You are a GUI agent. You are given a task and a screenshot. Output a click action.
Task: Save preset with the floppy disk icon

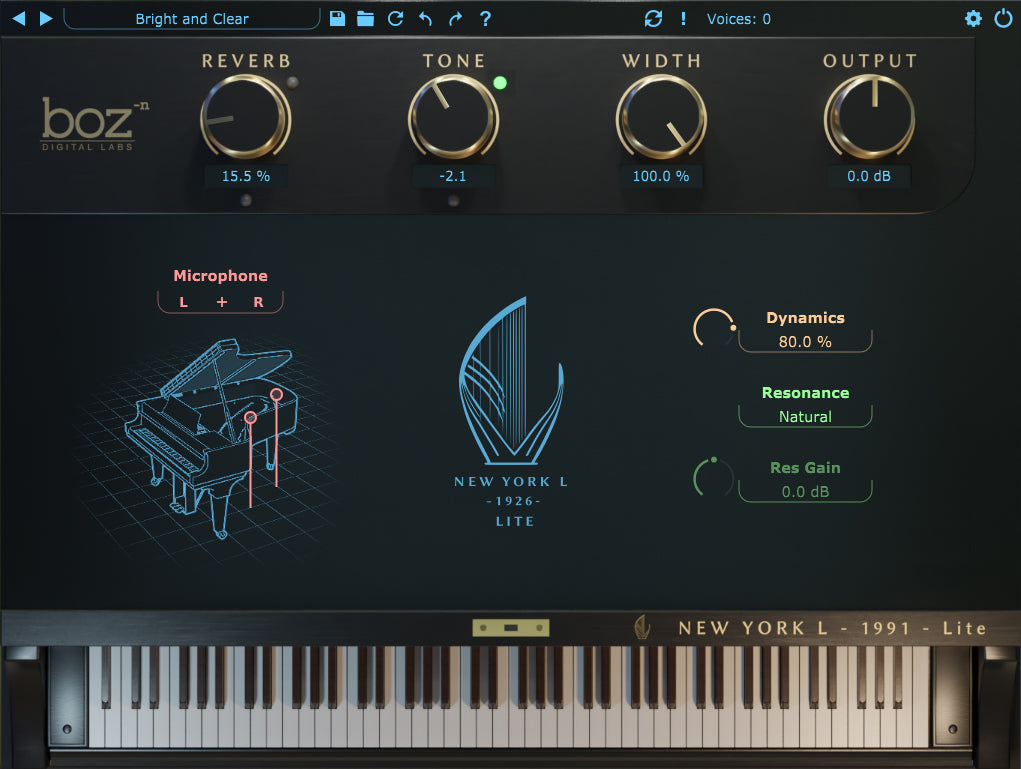coord(337,18)
